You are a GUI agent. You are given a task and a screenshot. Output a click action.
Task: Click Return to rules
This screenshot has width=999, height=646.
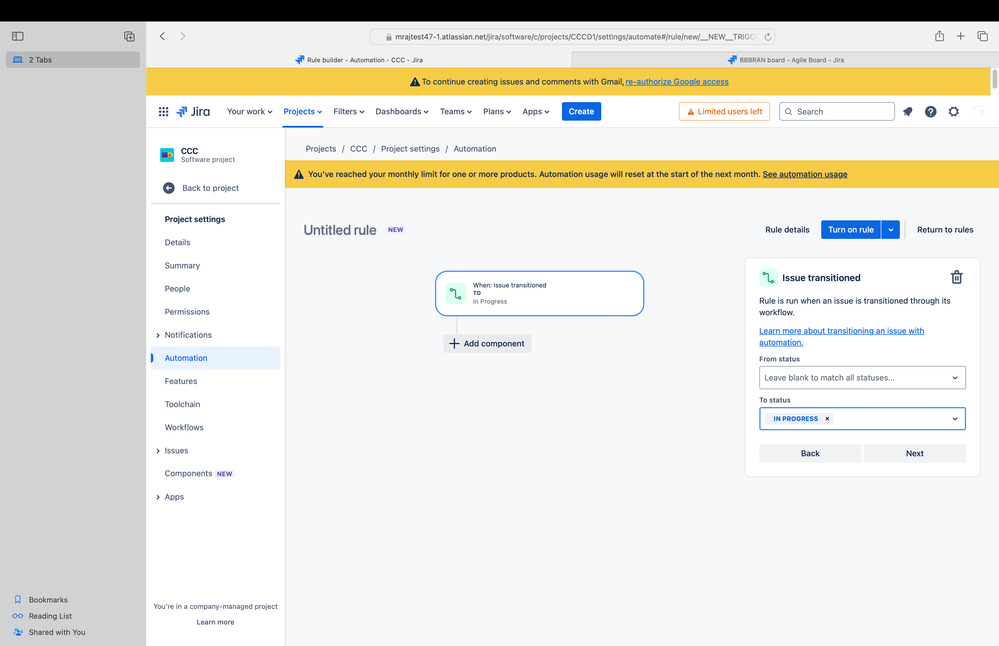tap(945, 229)
